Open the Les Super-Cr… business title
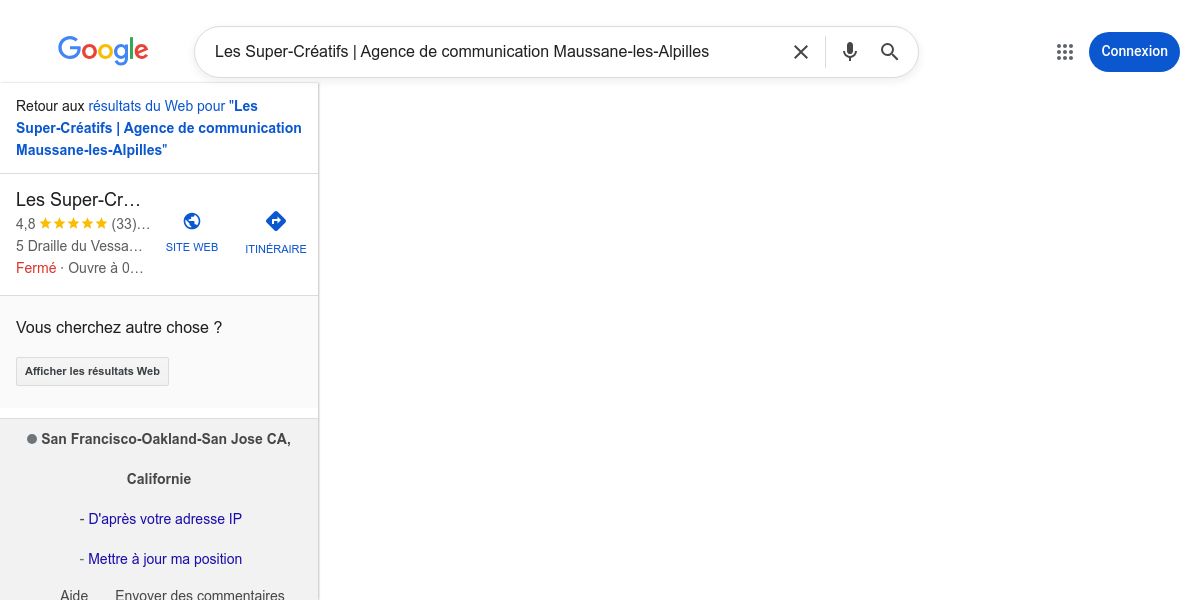Viewport: 1200px width, 600px height. (x=79, y=199)
